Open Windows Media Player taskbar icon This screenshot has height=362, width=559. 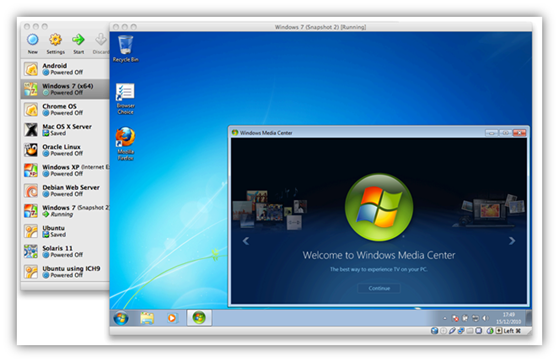coord(172,318)
